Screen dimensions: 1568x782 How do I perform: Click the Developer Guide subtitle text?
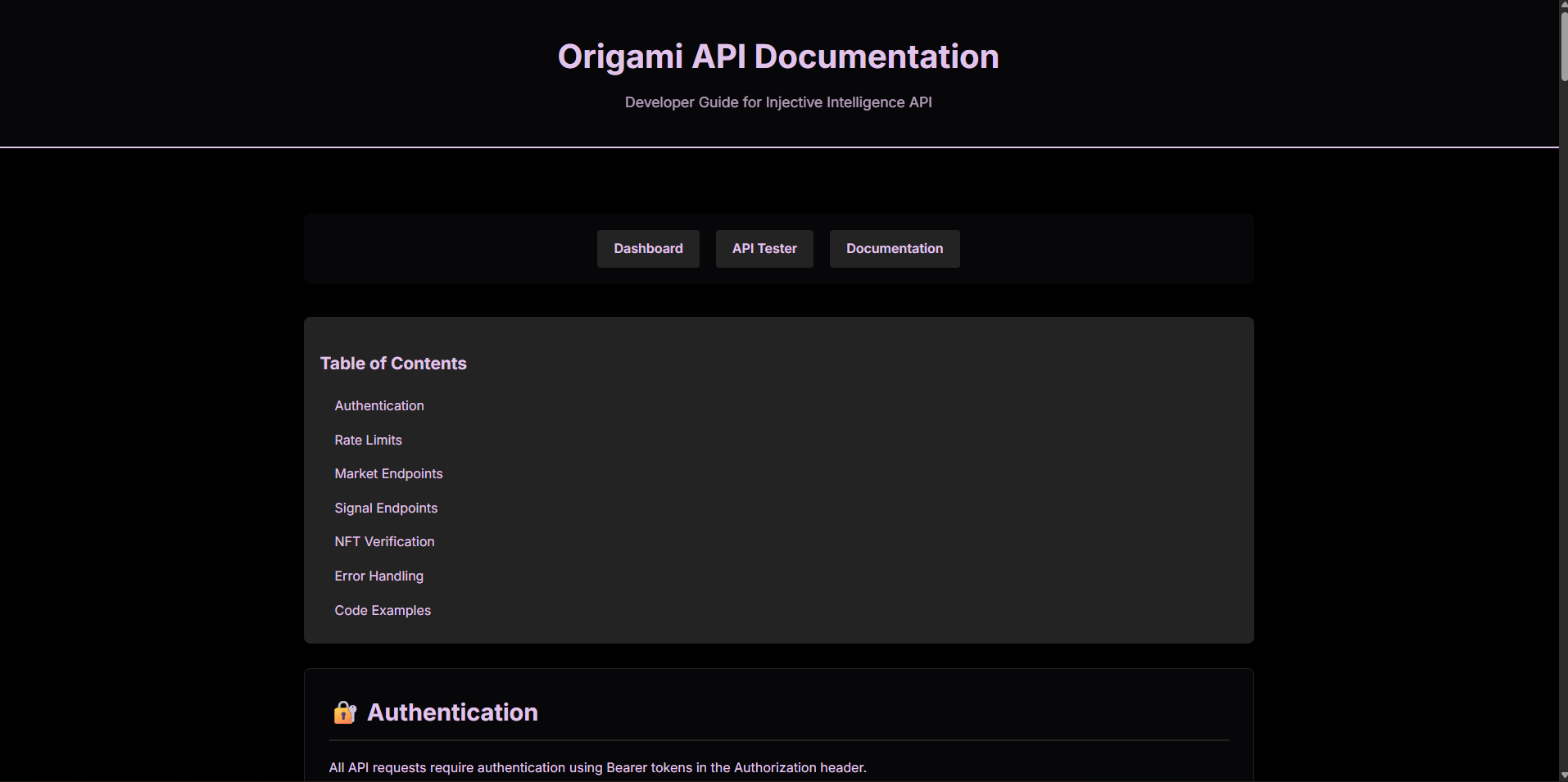click(778, 102)
